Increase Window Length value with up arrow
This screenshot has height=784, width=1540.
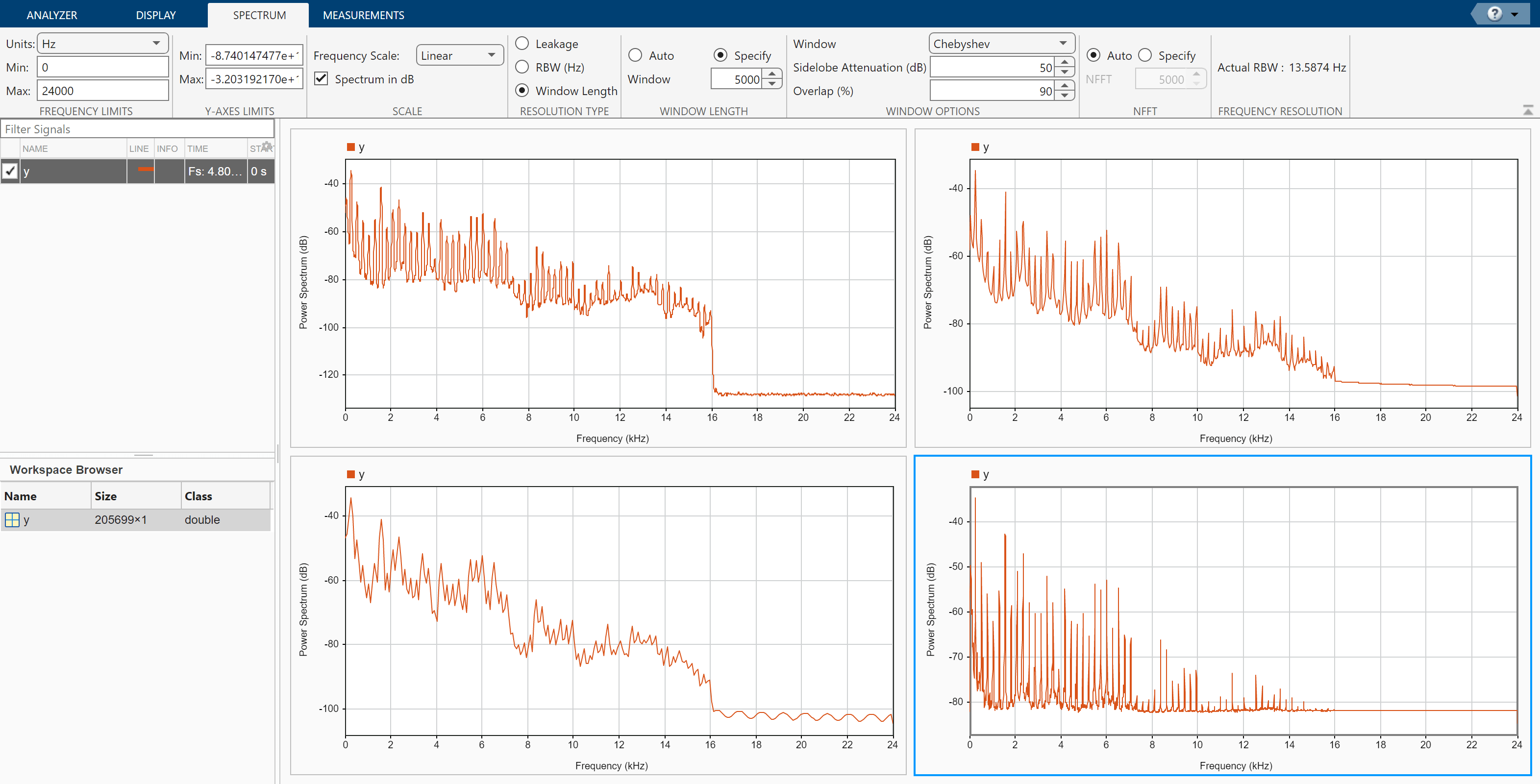pyautogui.click(x=772, y=74)
